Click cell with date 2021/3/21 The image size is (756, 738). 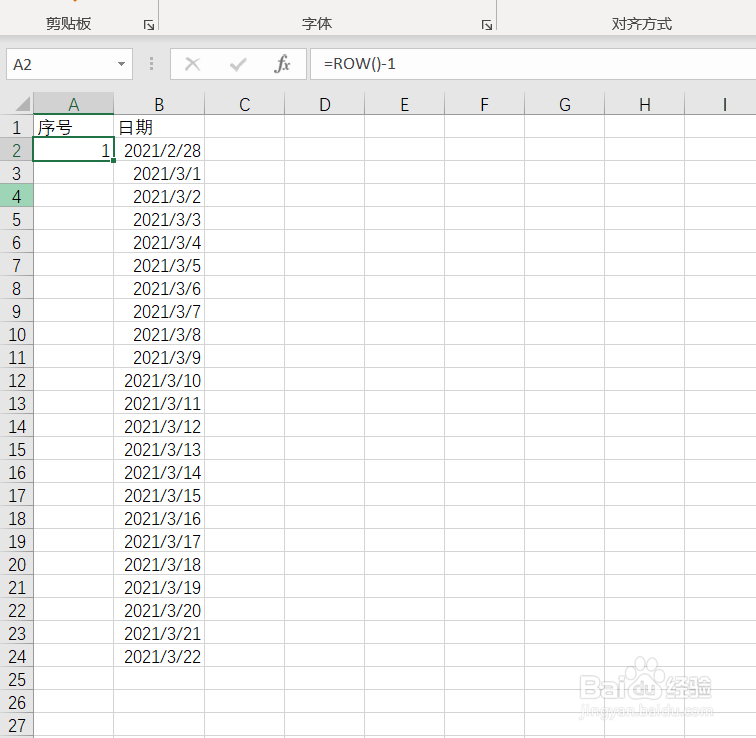point(159,633)
